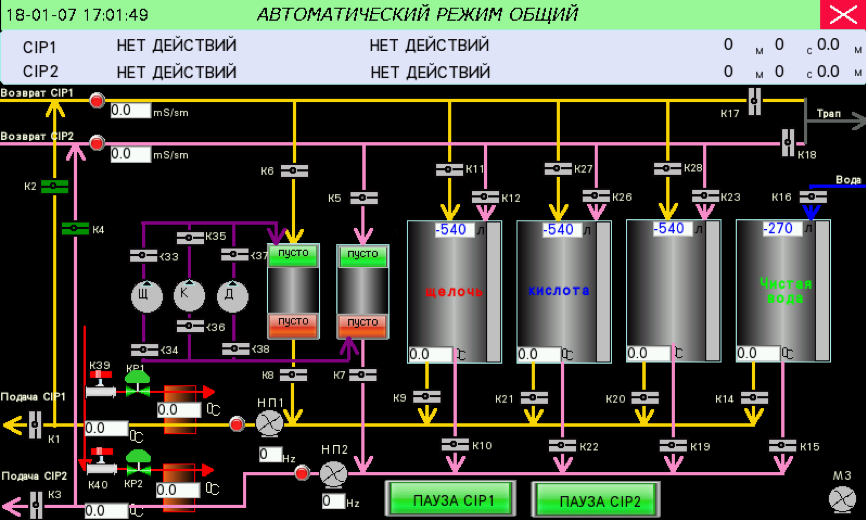The width and height of the screenshot is (866, 520).
Task: Open valve K5 above the second small tank
Action: coord(364,198)
